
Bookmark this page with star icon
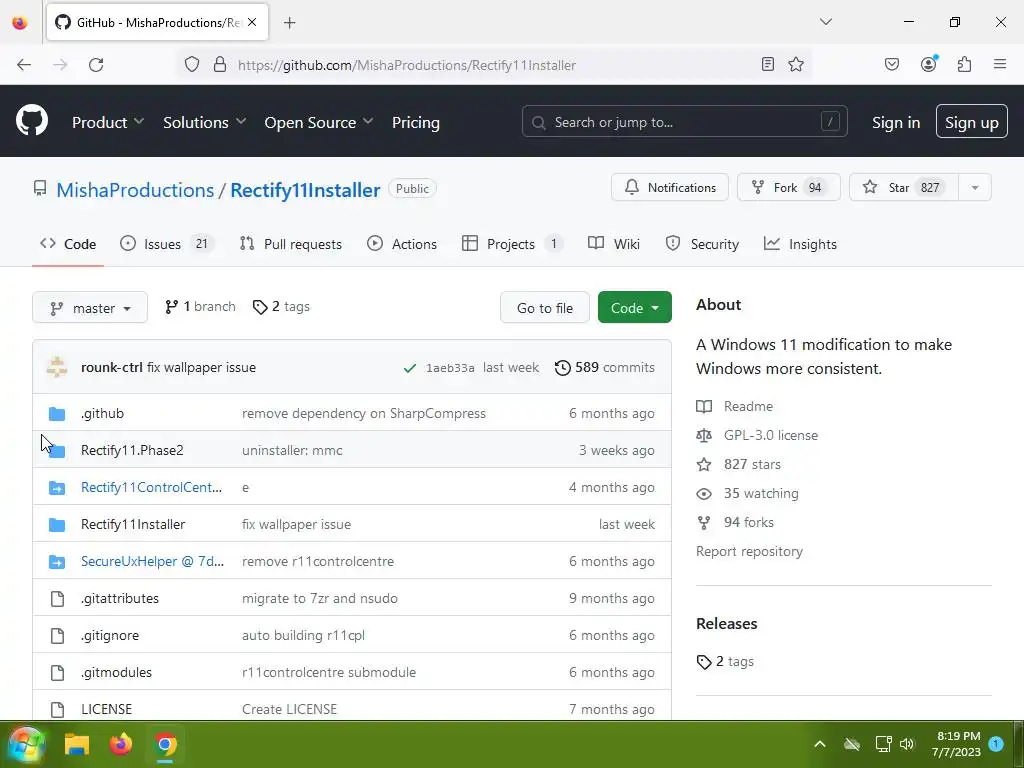tap(795, 64)
